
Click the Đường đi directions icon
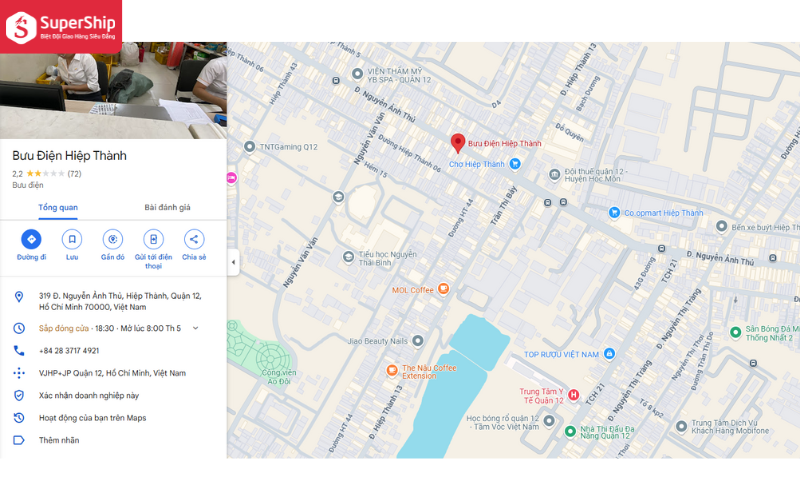point(31,239)
